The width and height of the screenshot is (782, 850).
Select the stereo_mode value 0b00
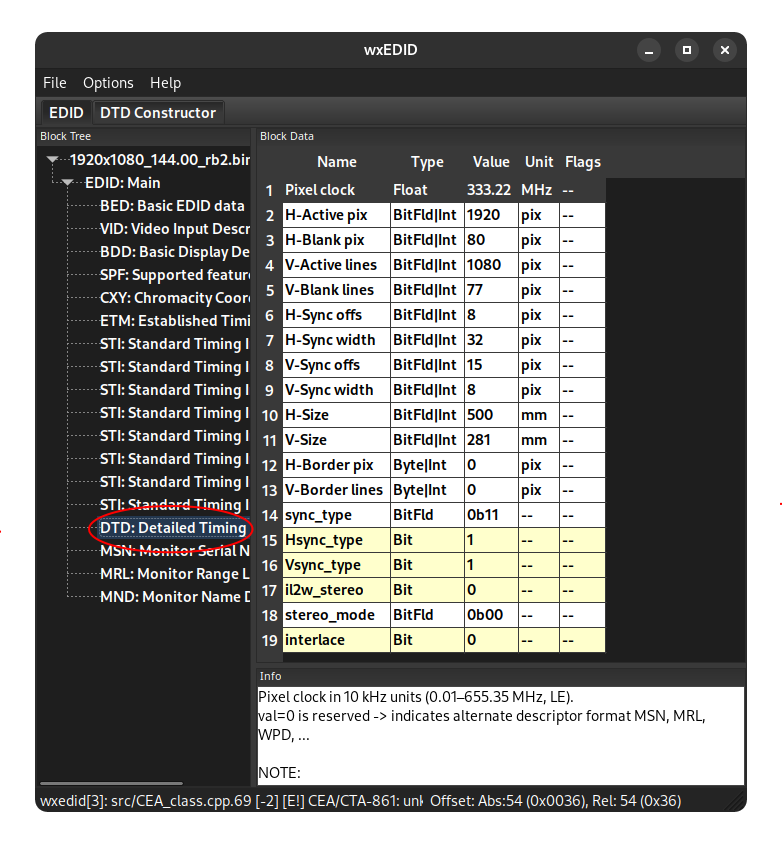(491, 615)
